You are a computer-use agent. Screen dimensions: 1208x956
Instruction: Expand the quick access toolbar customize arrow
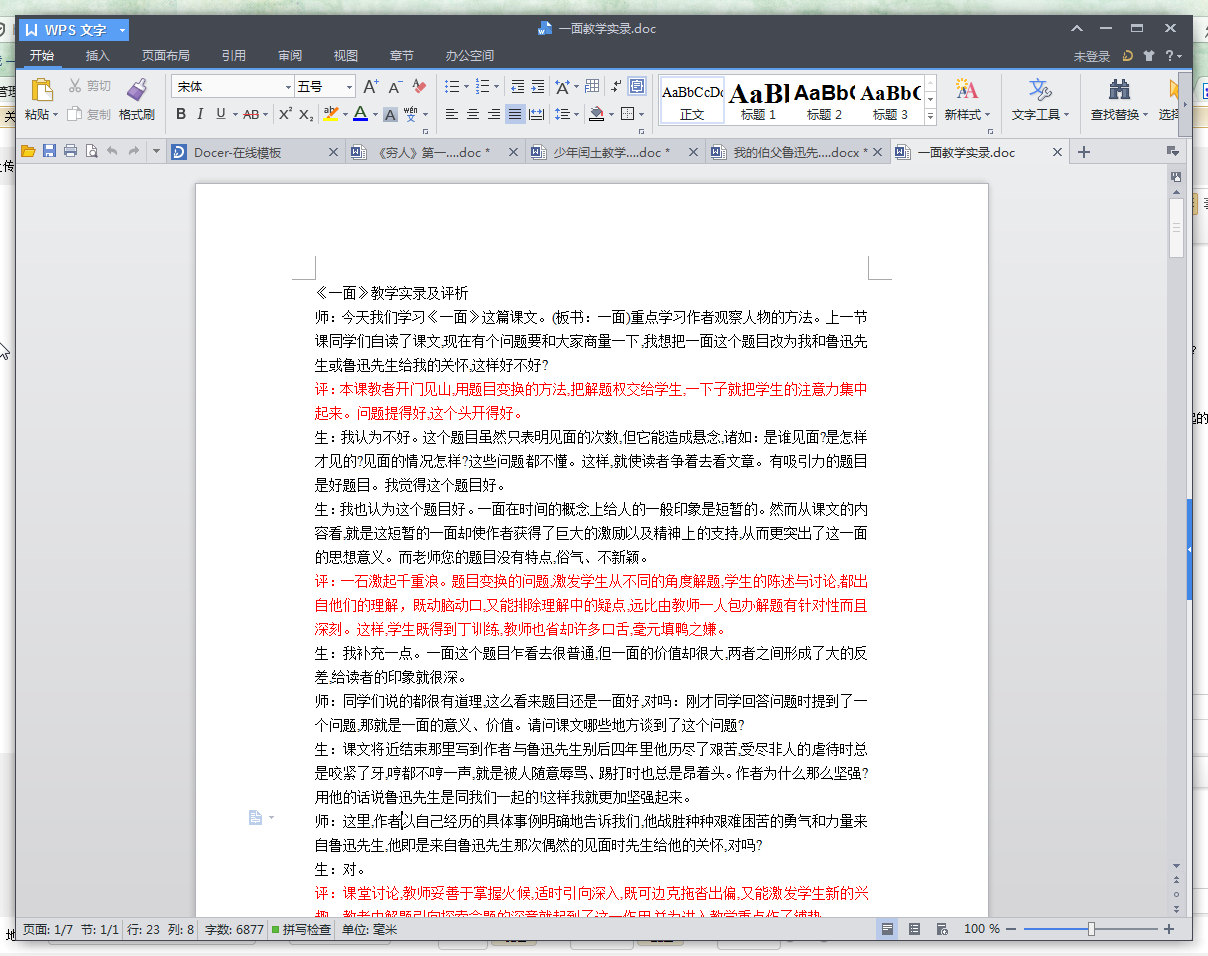(x=155, y=152)
